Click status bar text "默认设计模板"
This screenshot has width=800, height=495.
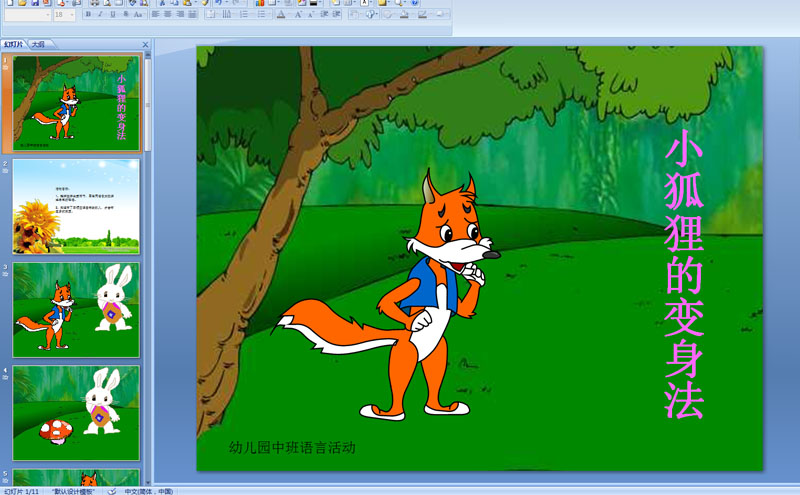[x=73, y=491]
